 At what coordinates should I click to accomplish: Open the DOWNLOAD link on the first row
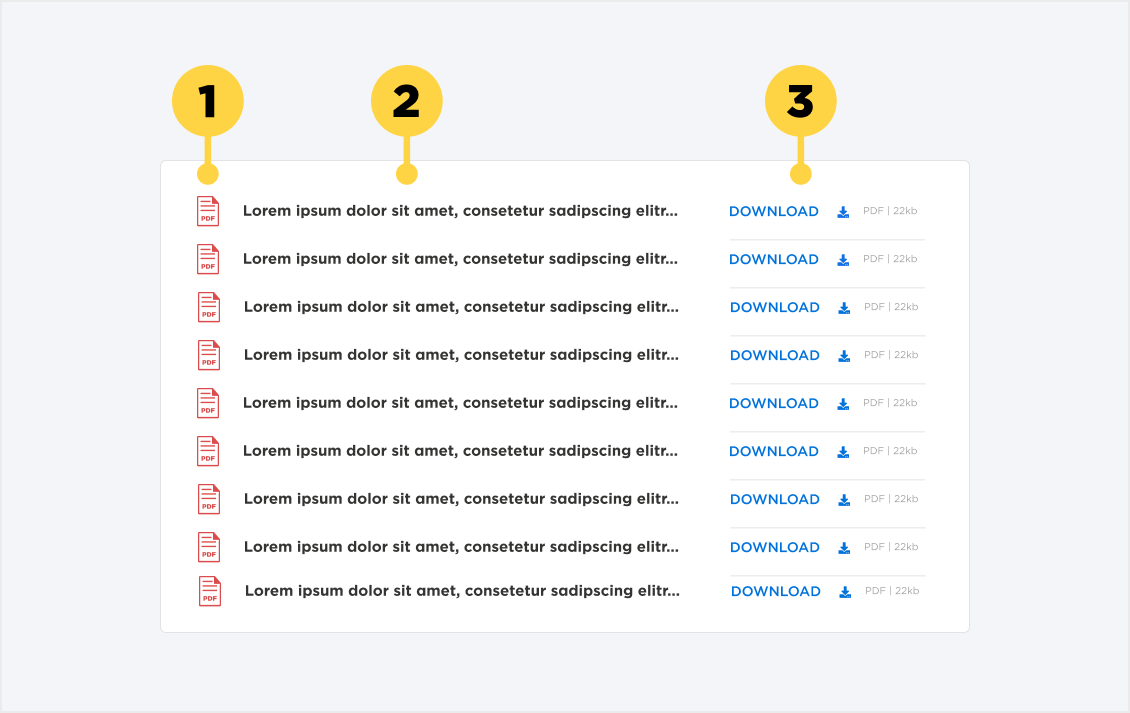click(x=774, y=211)
